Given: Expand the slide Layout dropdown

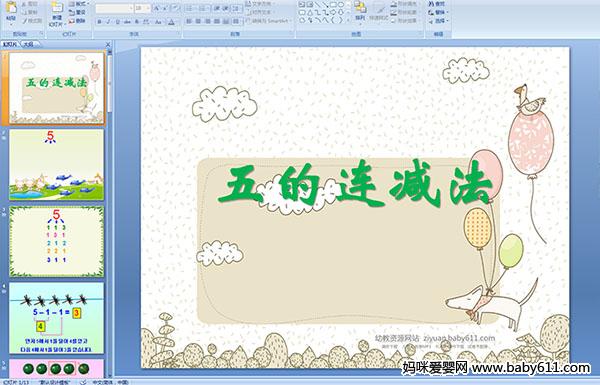Looking at the screenshot, I should coord(79,3).
